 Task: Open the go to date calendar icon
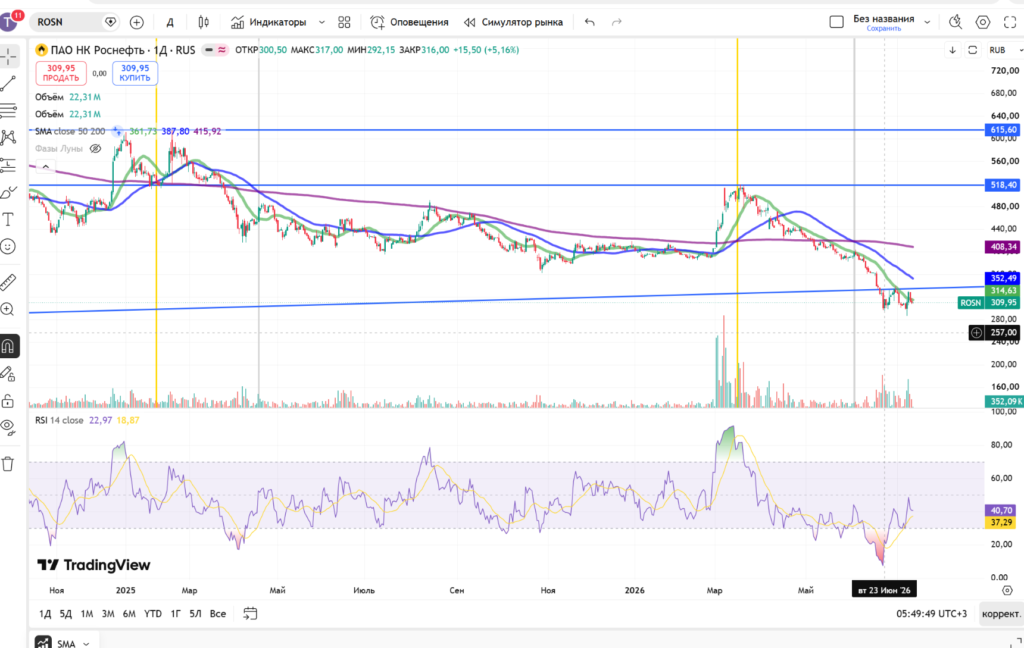tap(250, 613)
